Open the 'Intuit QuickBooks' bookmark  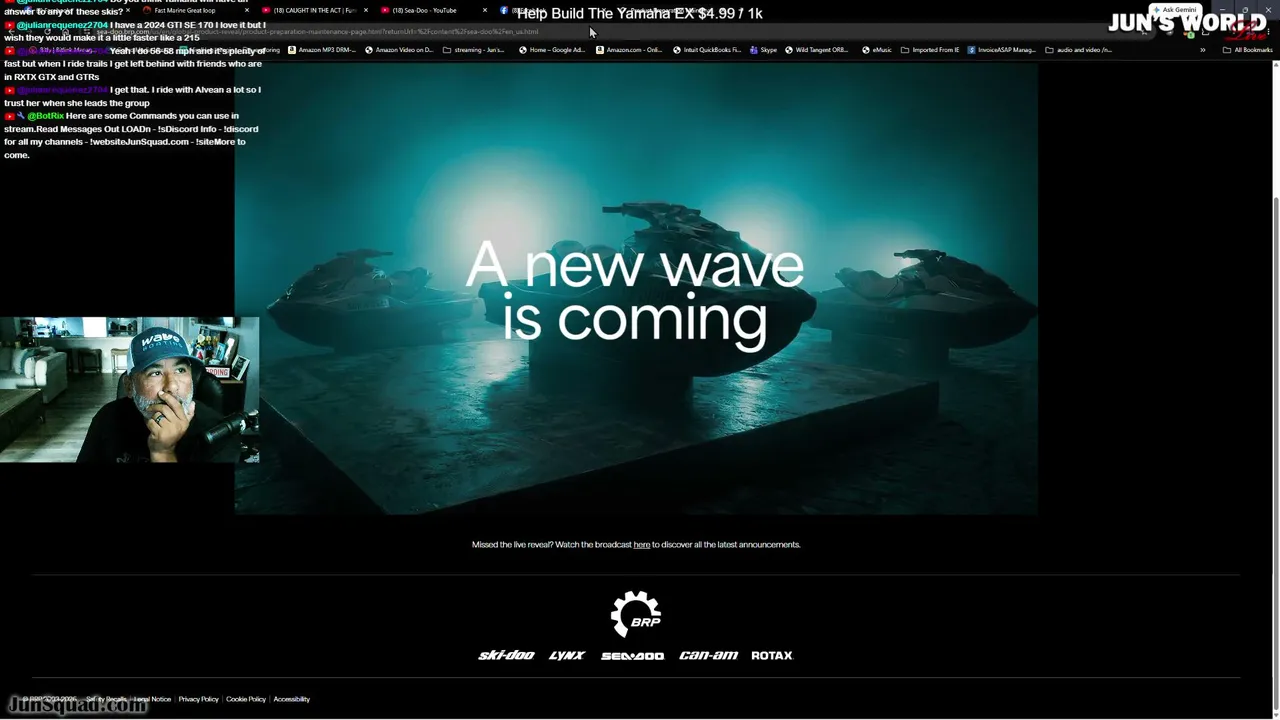[x=707, y=50]
